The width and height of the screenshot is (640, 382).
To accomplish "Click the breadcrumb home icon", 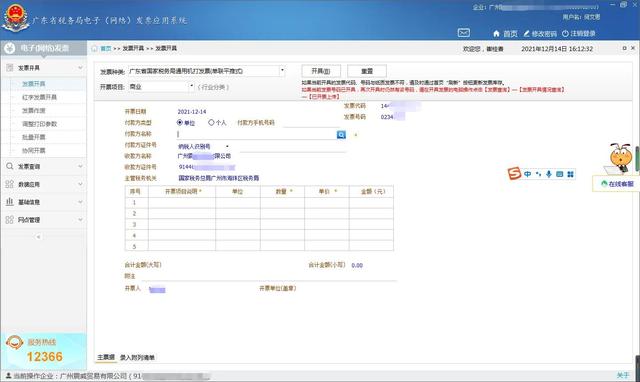I will (x=94, y=49).
